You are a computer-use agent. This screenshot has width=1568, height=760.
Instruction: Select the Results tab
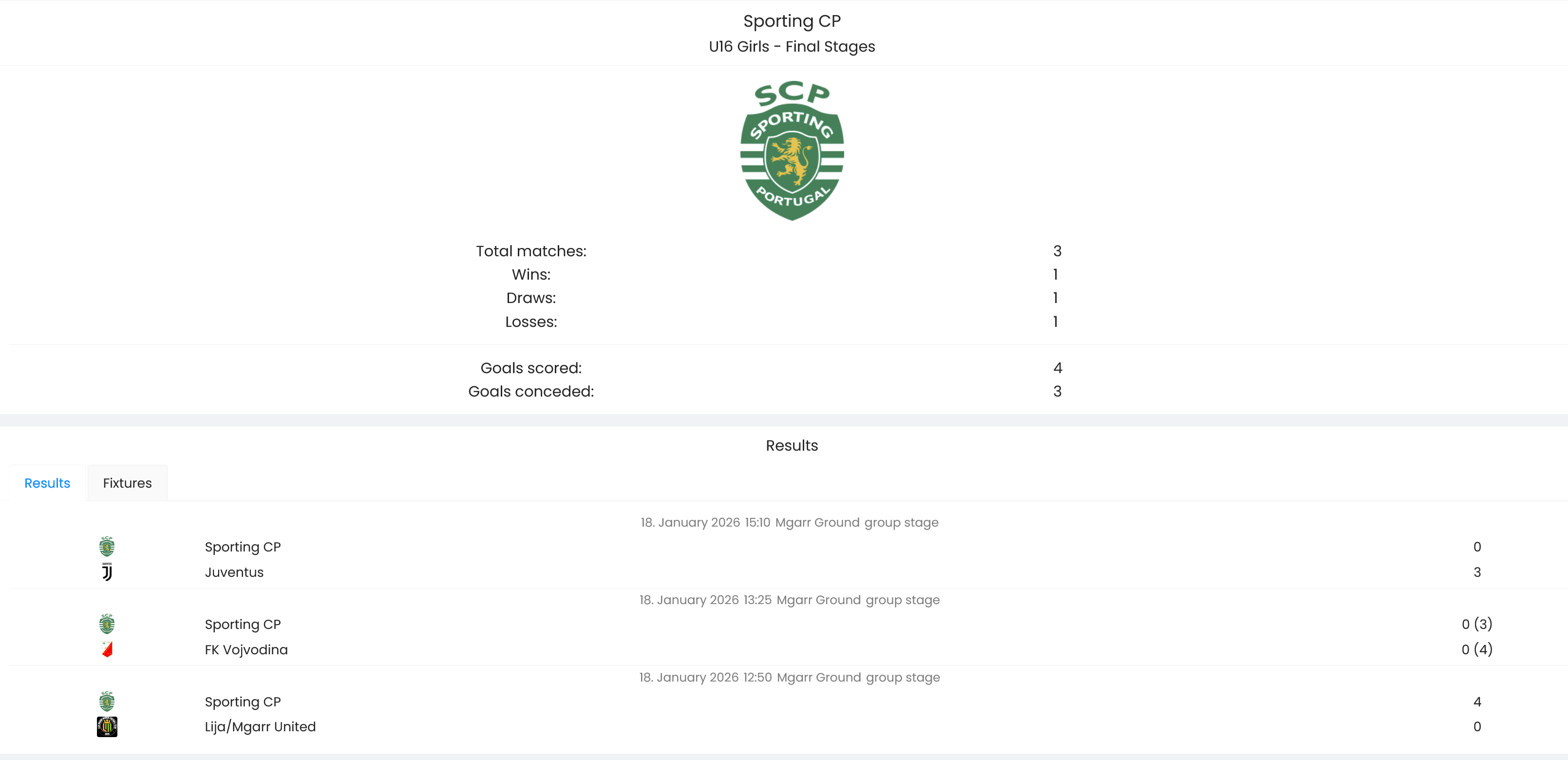coord(47,483)
